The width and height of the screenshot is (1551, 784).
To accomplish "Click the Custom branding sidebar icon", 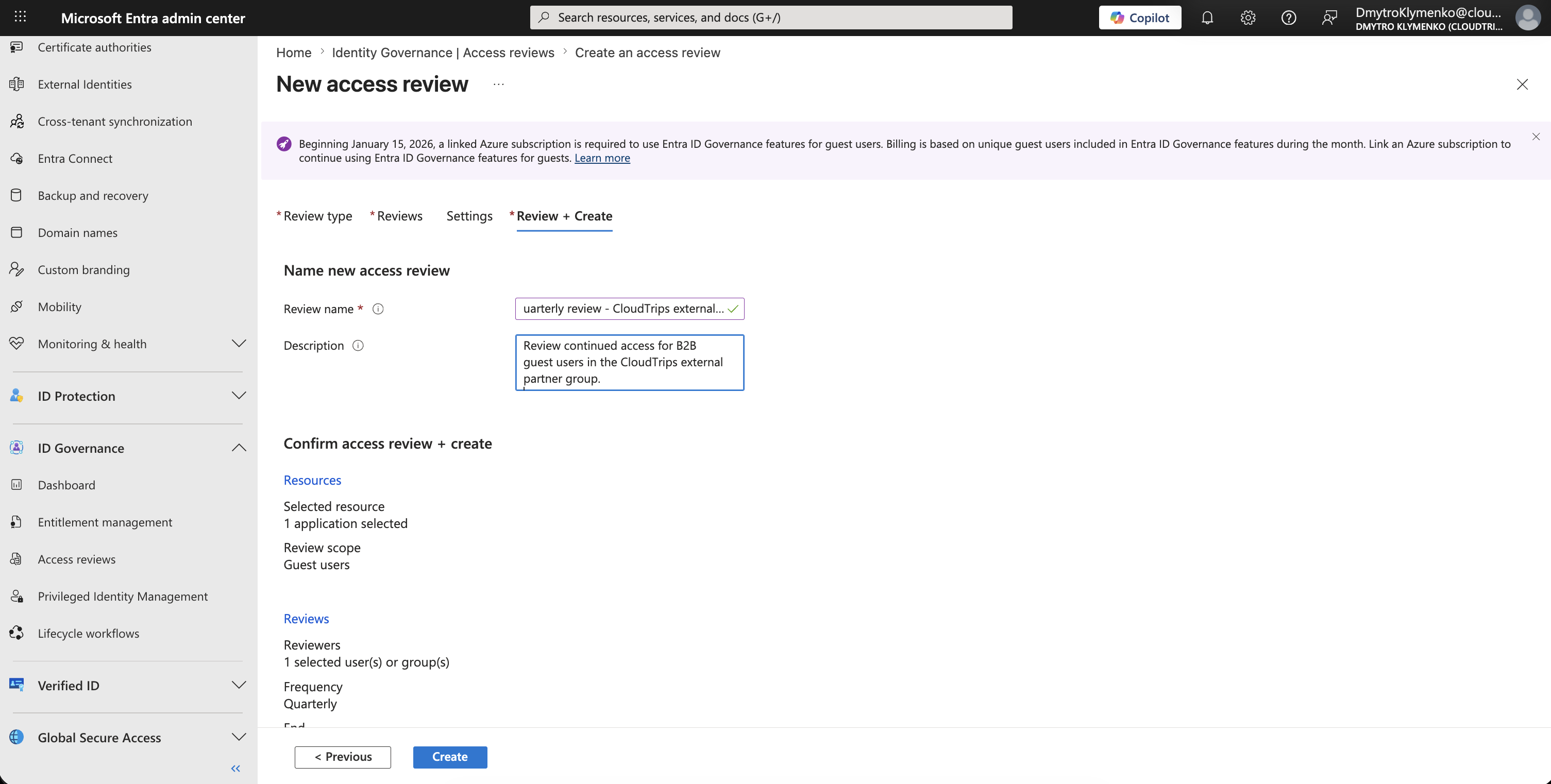I will point(17,269).
